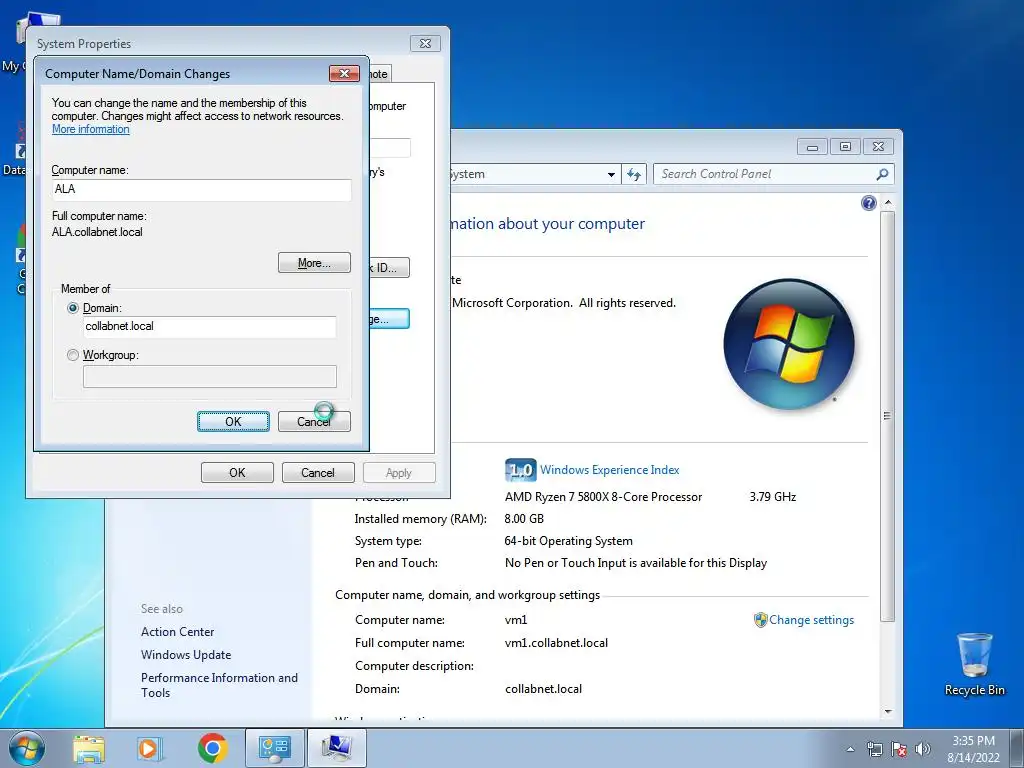Image resolution: width=1024 pixels, height=768 pixels.
Task: Click the ALA.collabnet.local full name text
Action: 97,232
